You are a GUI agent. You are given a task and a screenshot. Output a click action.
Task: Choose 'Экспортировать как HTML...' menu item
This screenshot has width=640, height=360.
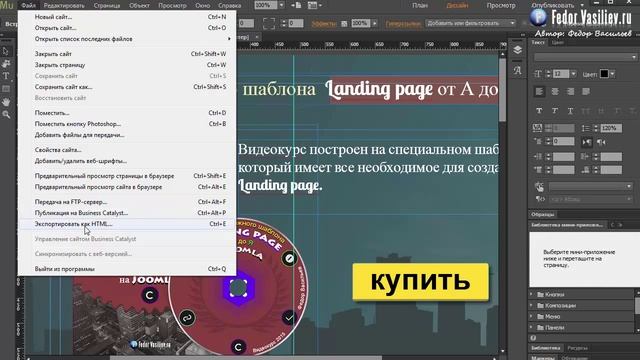click(127, 224)
